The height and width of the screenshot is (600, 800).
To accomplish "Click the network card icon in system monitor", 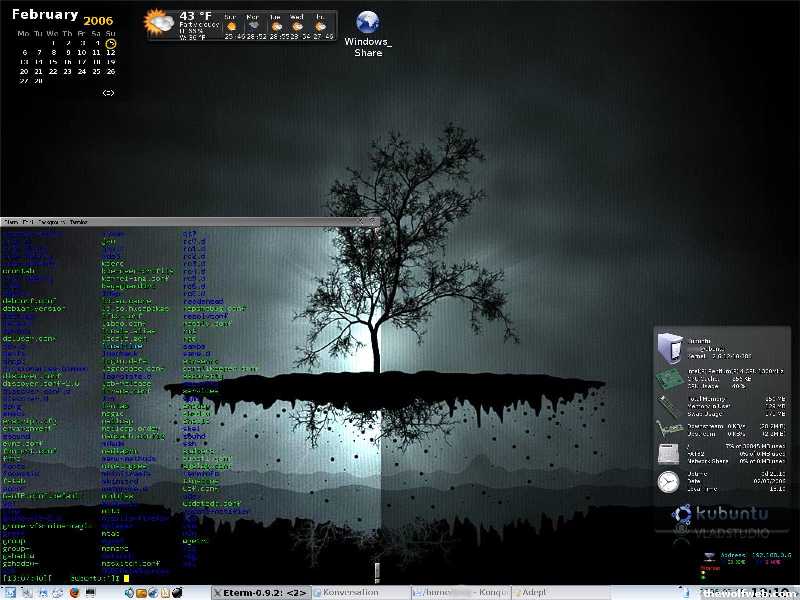I will click(667, 431).
